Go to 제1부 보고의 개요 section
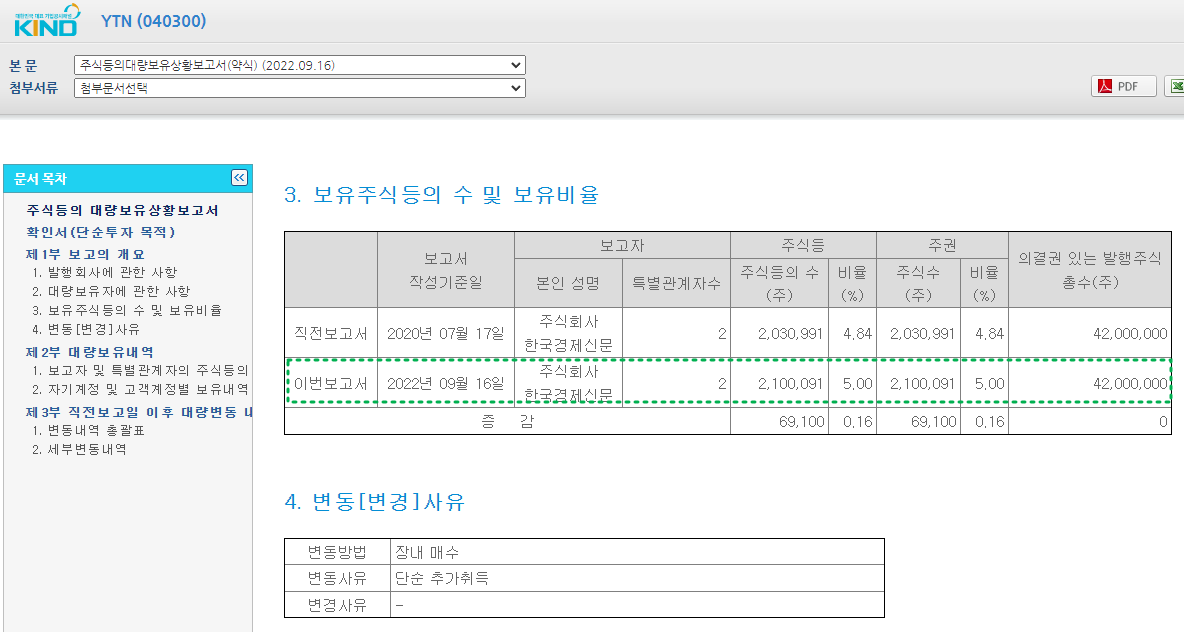 pos(85,254)
